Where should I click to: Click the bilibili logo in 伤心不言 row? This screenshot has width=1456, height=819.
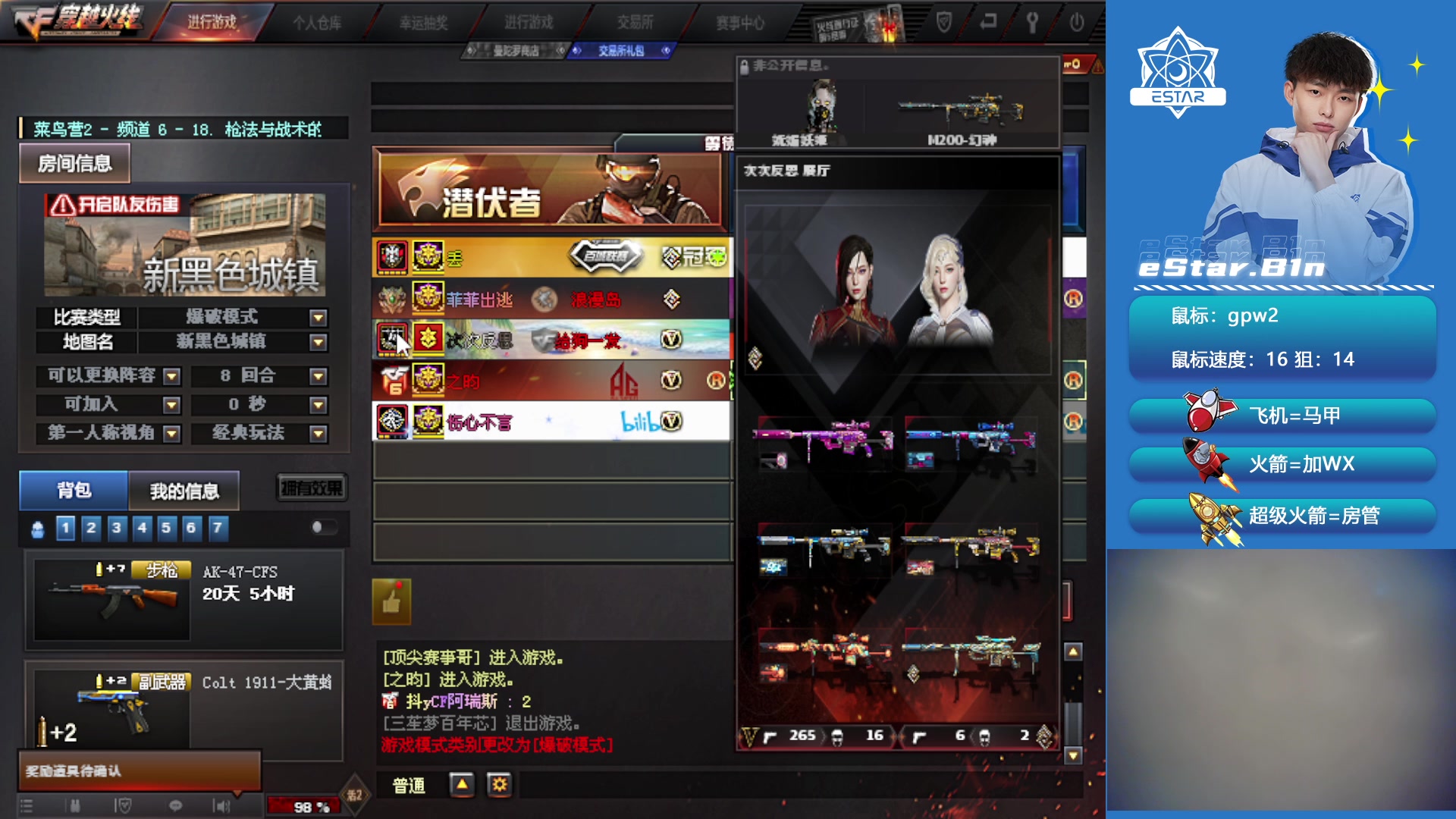tap(639, 422)
